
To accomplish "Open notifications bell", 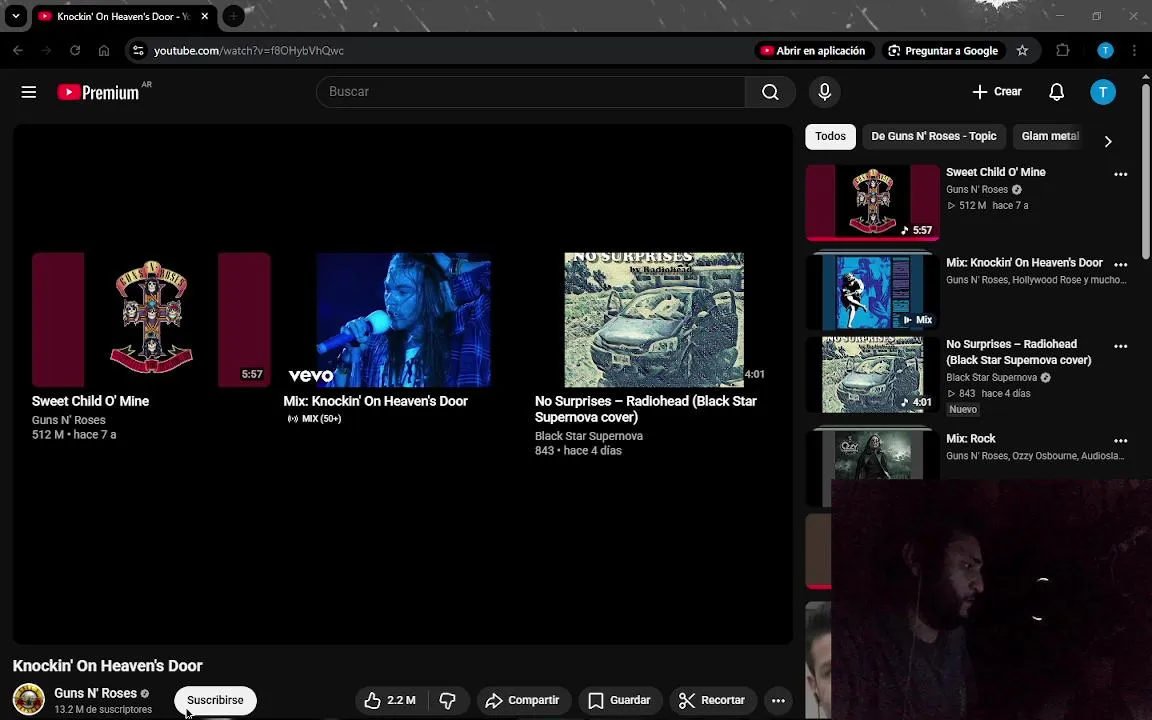I will click(1056, 92).
